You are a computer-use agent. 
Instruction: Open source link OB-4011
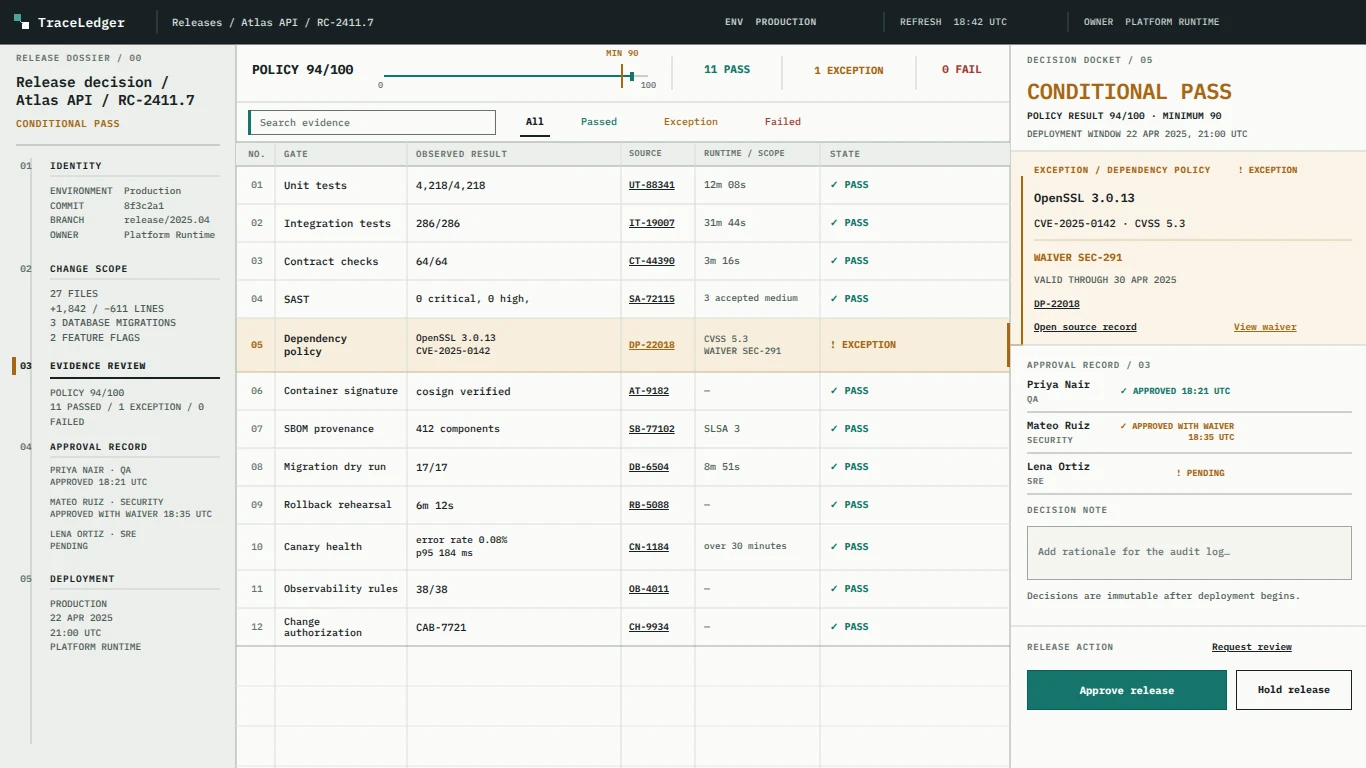649,589
